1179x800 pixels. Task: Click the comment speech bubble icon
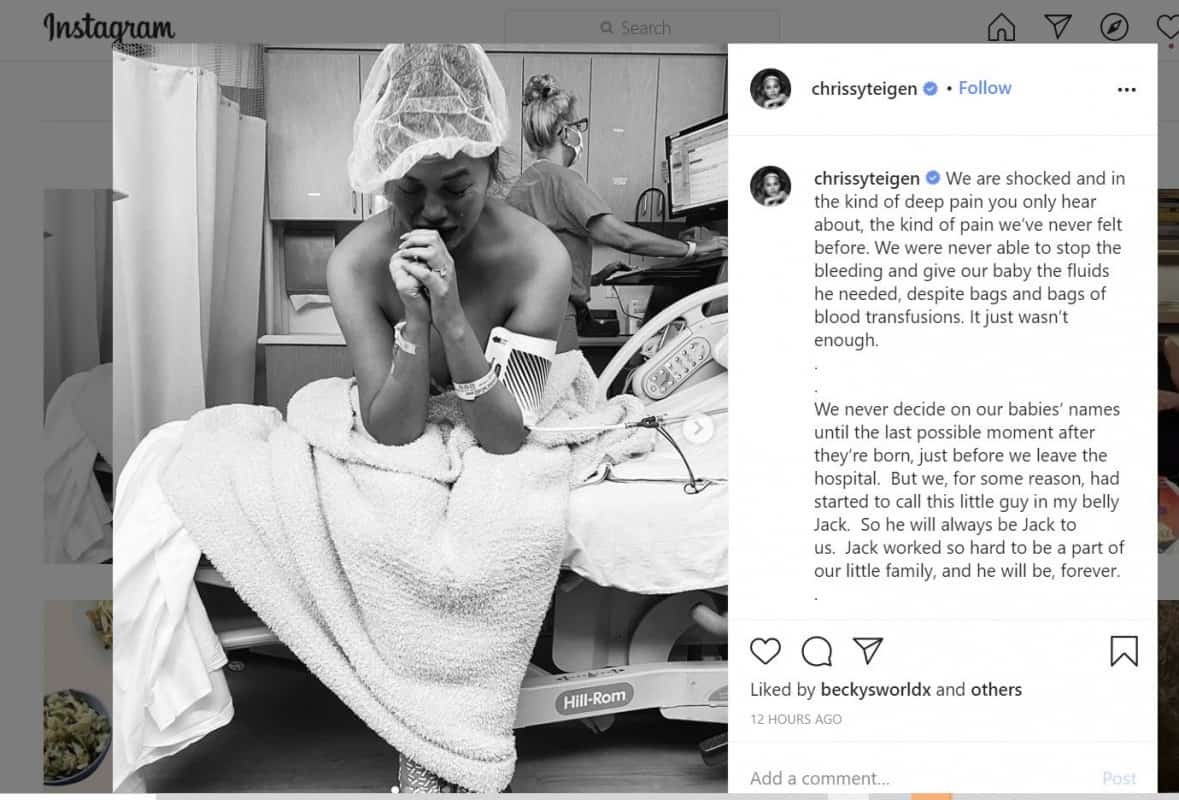coord(817,651)
